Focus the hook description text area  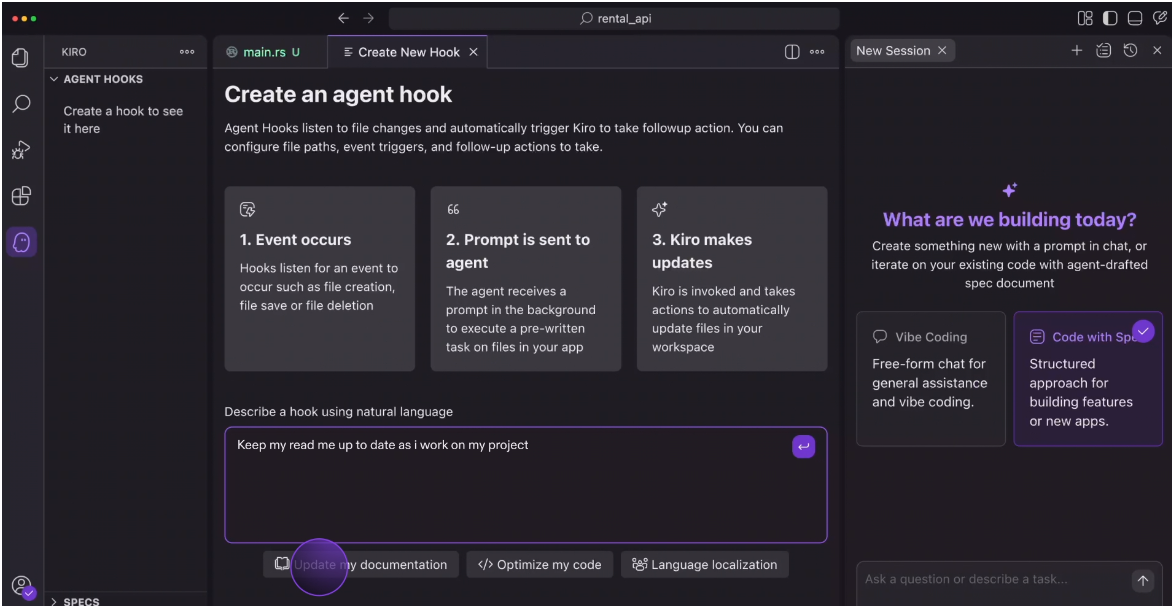click(x=526, y=485)
